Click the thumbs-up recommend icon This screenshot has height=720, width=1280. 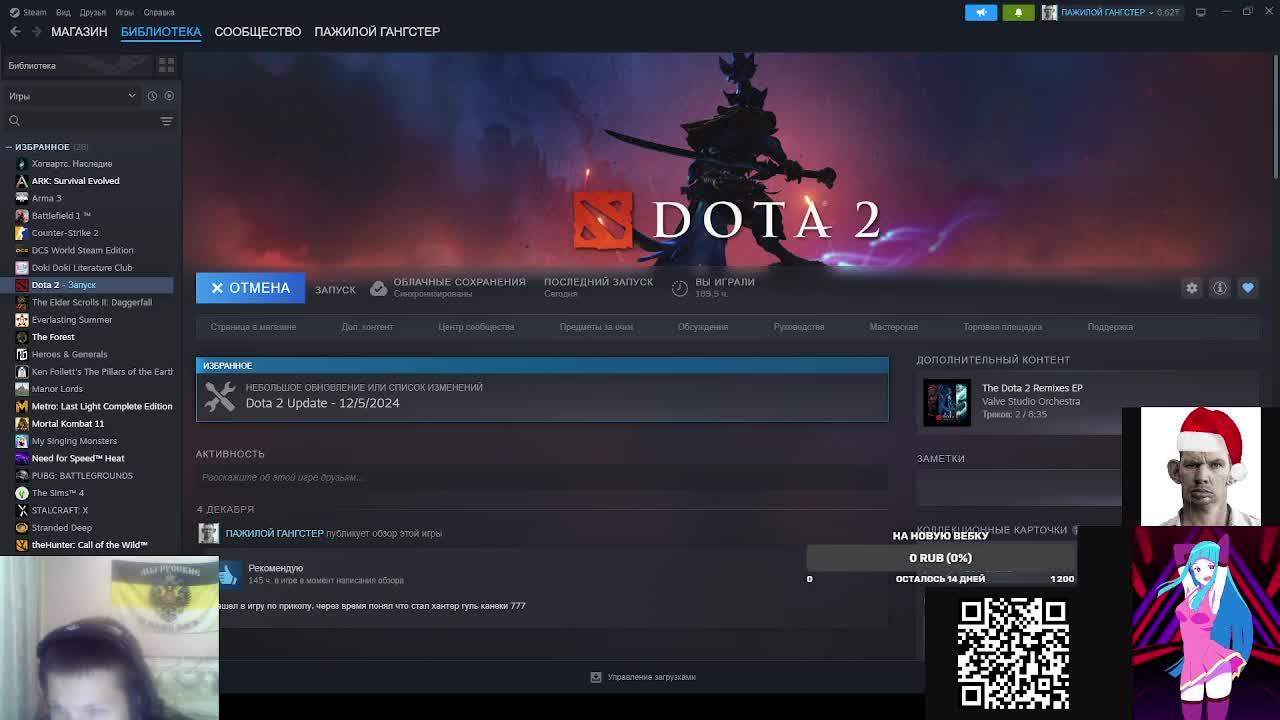pyautogui.click(x=229, y=574)
